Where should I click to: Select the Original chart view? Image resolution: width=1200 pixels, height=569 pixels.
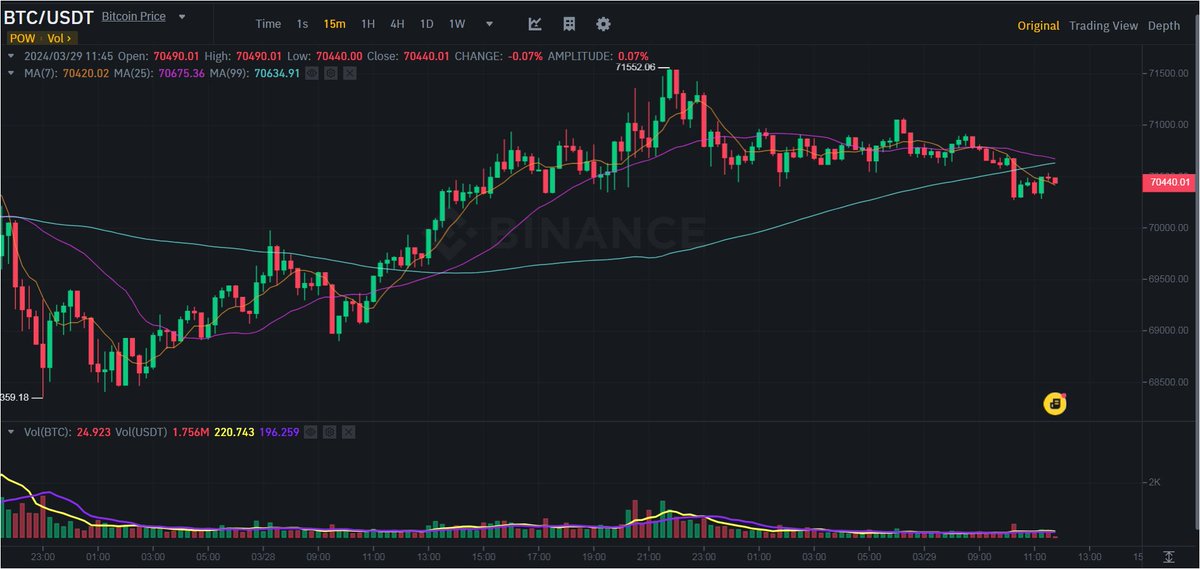1038,26
